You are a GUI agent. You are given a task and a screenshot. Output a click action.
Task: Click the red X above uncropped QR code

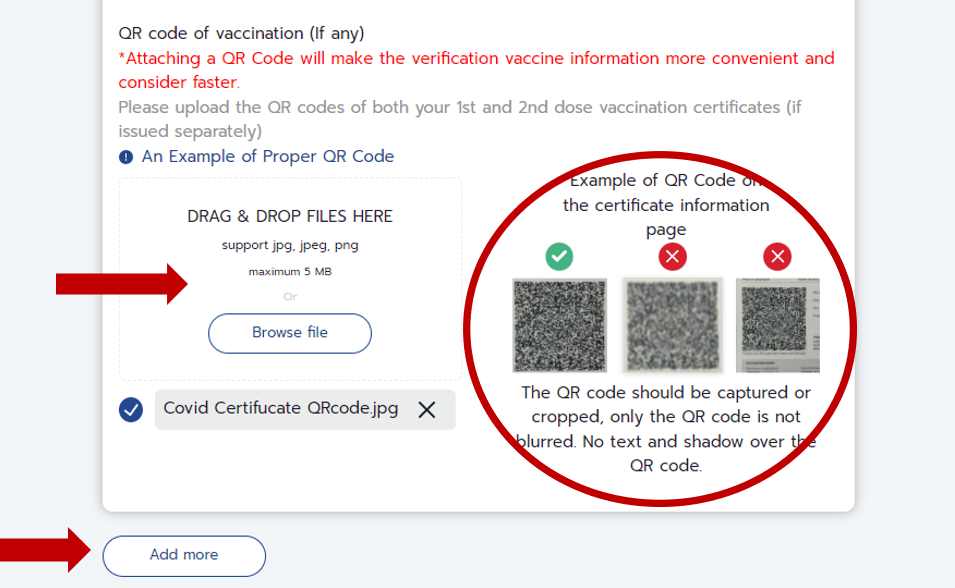coord(777,257)
